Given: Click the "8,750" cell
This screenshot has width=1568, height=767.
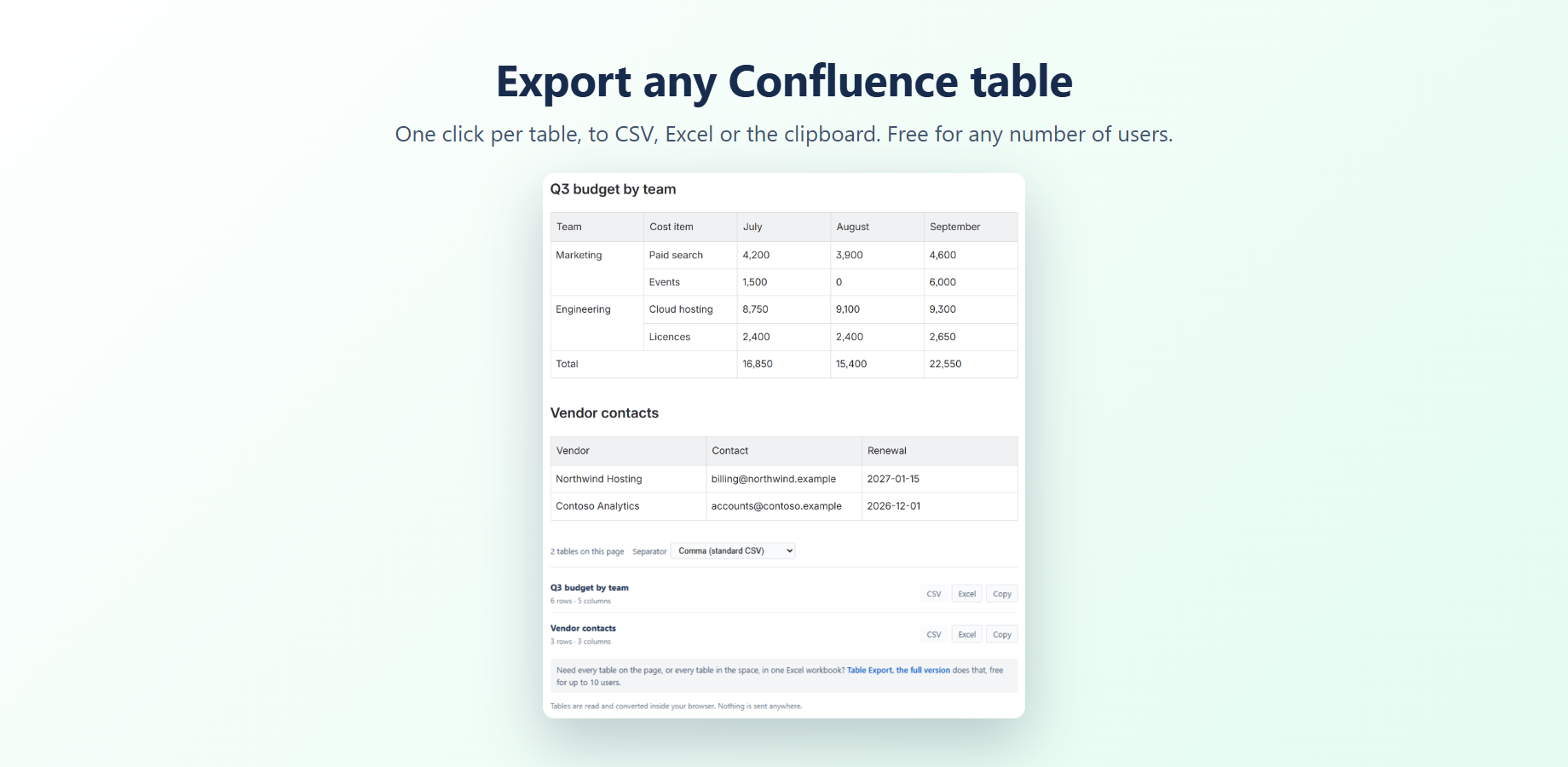Looking at the screenshot, I should [x=784, y=309].
